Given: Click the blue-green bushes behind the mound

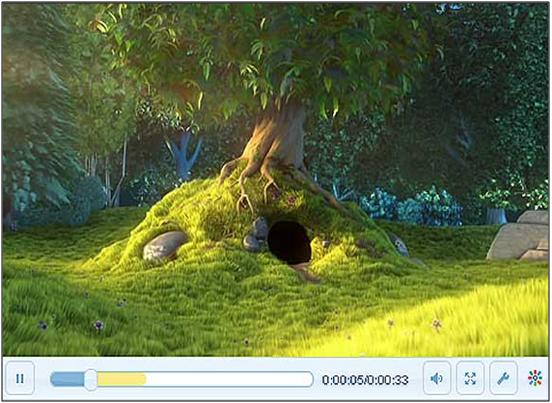Looking at the screenshot, I should [412, 207].
